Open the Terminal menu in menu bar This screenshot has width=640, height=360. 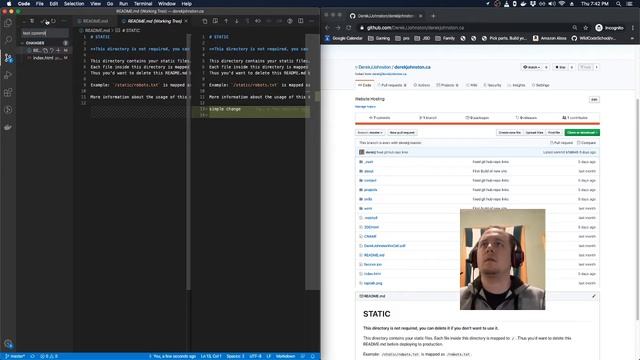[x=143, y=4]
